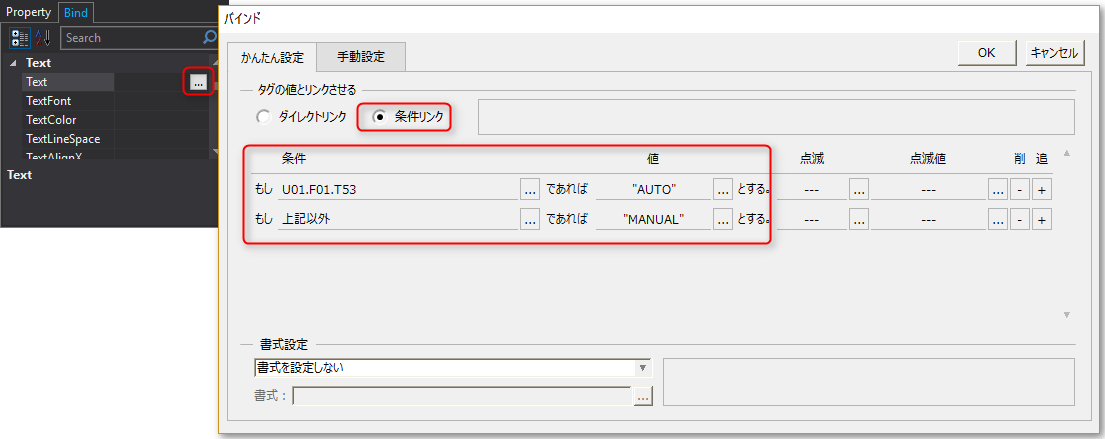Viewport: 1105px width, 439px height.
Task: Click browse button next to "AUTO" value
Action: coord(723,188)
